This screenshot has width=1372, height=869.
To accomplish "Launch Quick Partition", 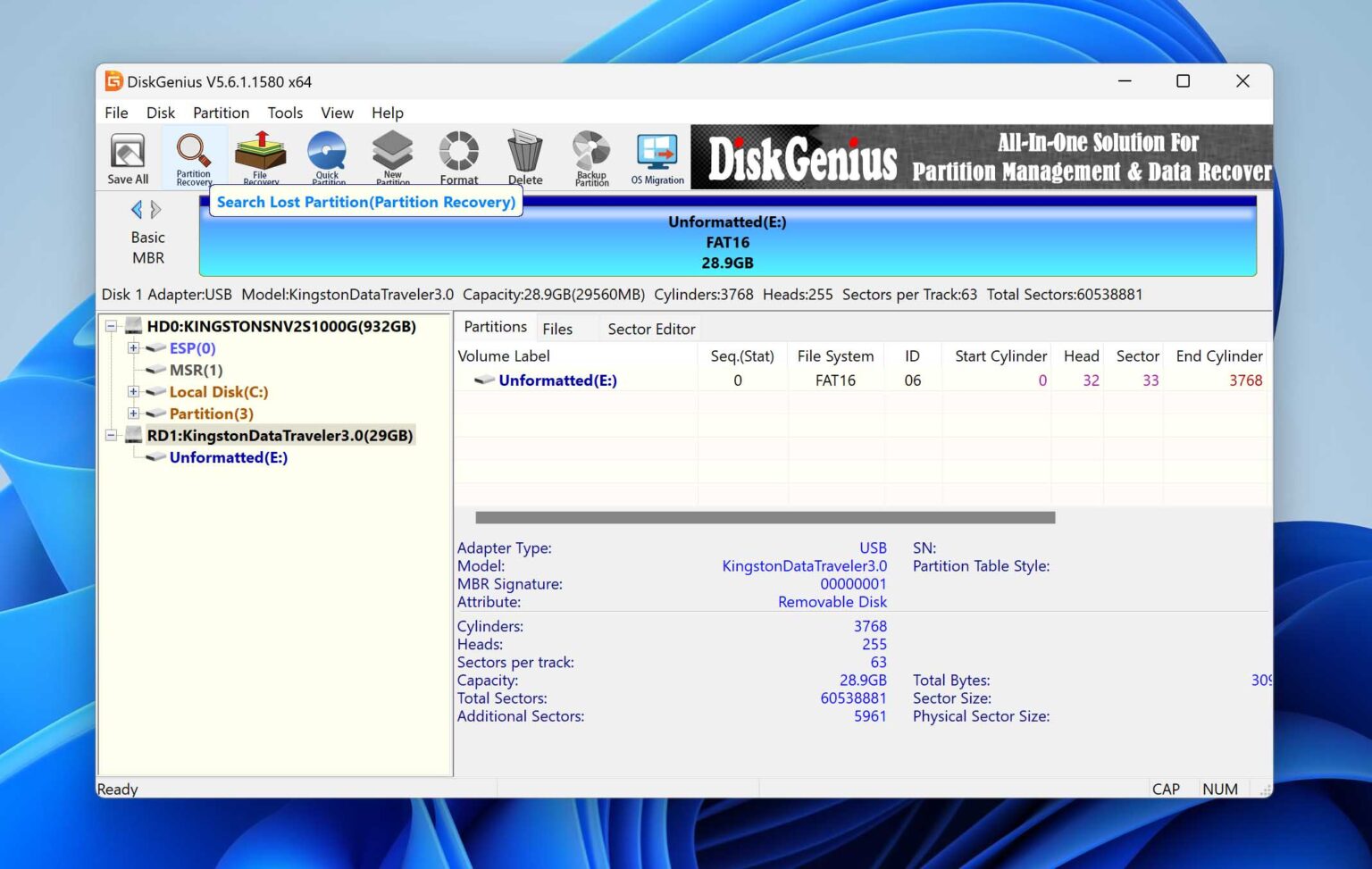I will pos(327,156).
